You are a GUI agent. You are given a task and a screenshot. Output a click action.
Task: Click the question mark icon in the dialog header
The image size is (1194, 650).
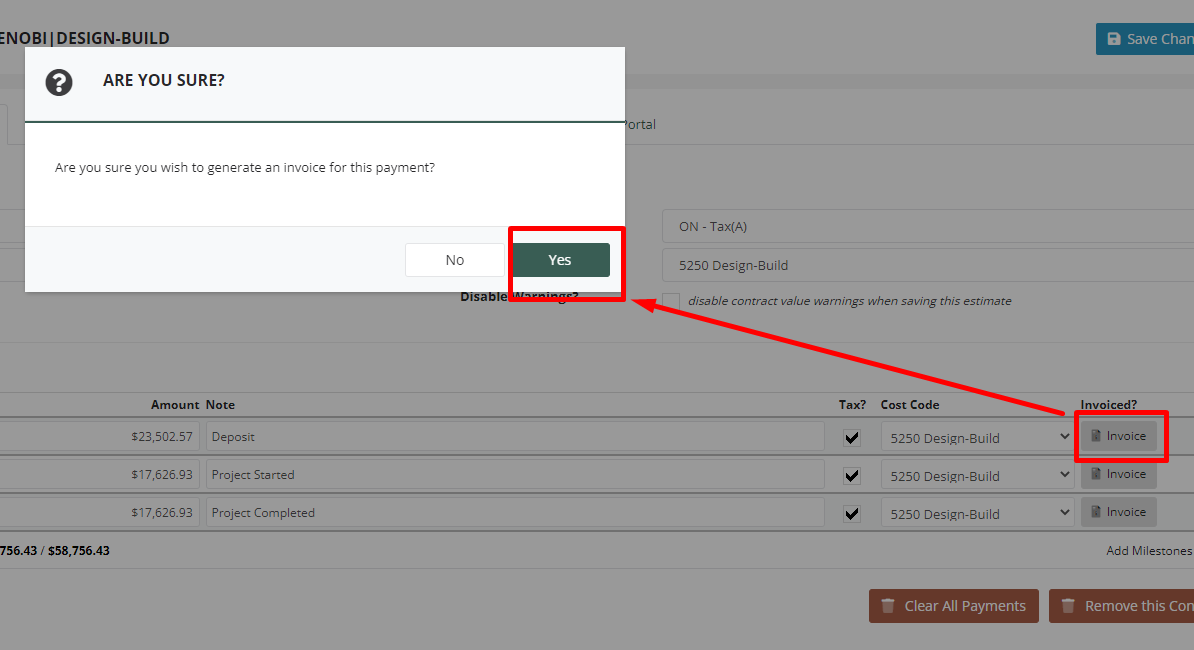pyautogui.click(x=59, y=83)
